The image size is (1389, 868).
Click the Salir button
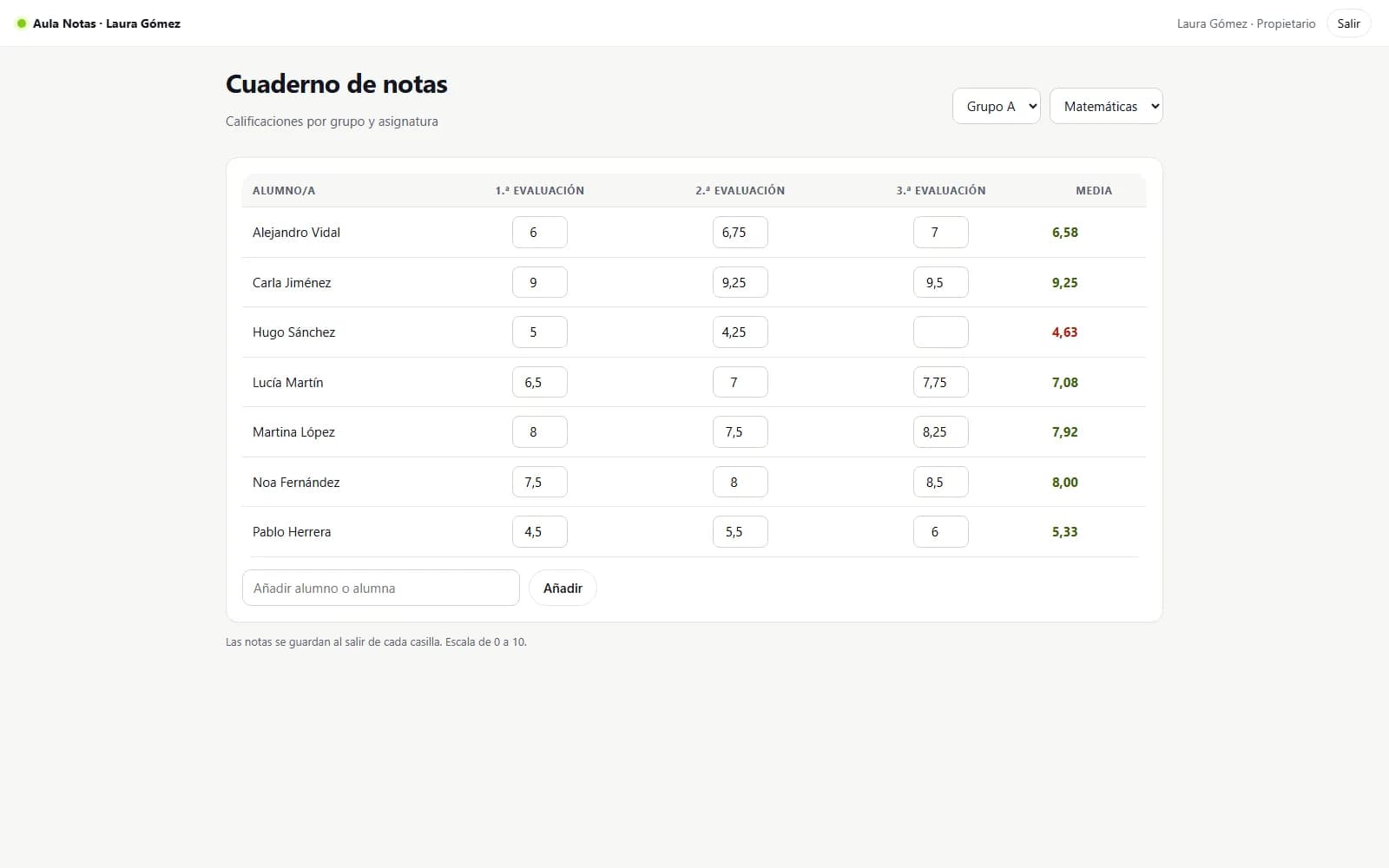click(x=1348, y=23)
